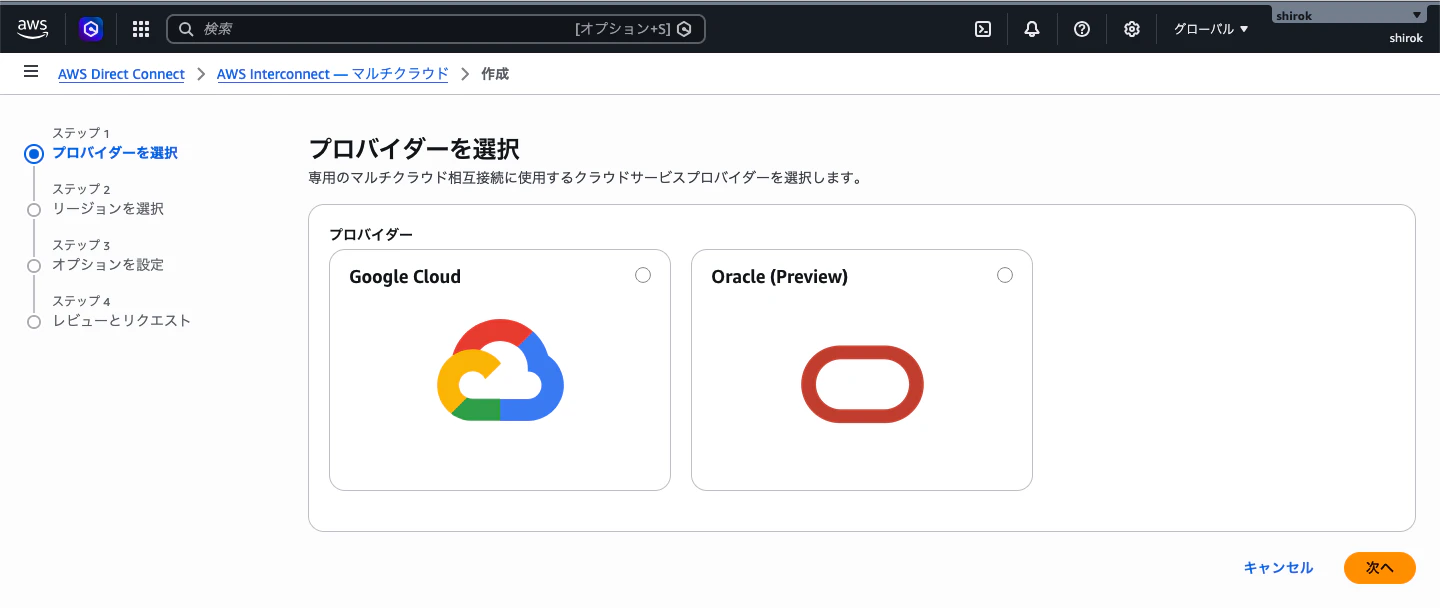Open the services grid menu icon
This screenshot has width=1440, height=608.
pyautogui.click(x=141, y=29)
